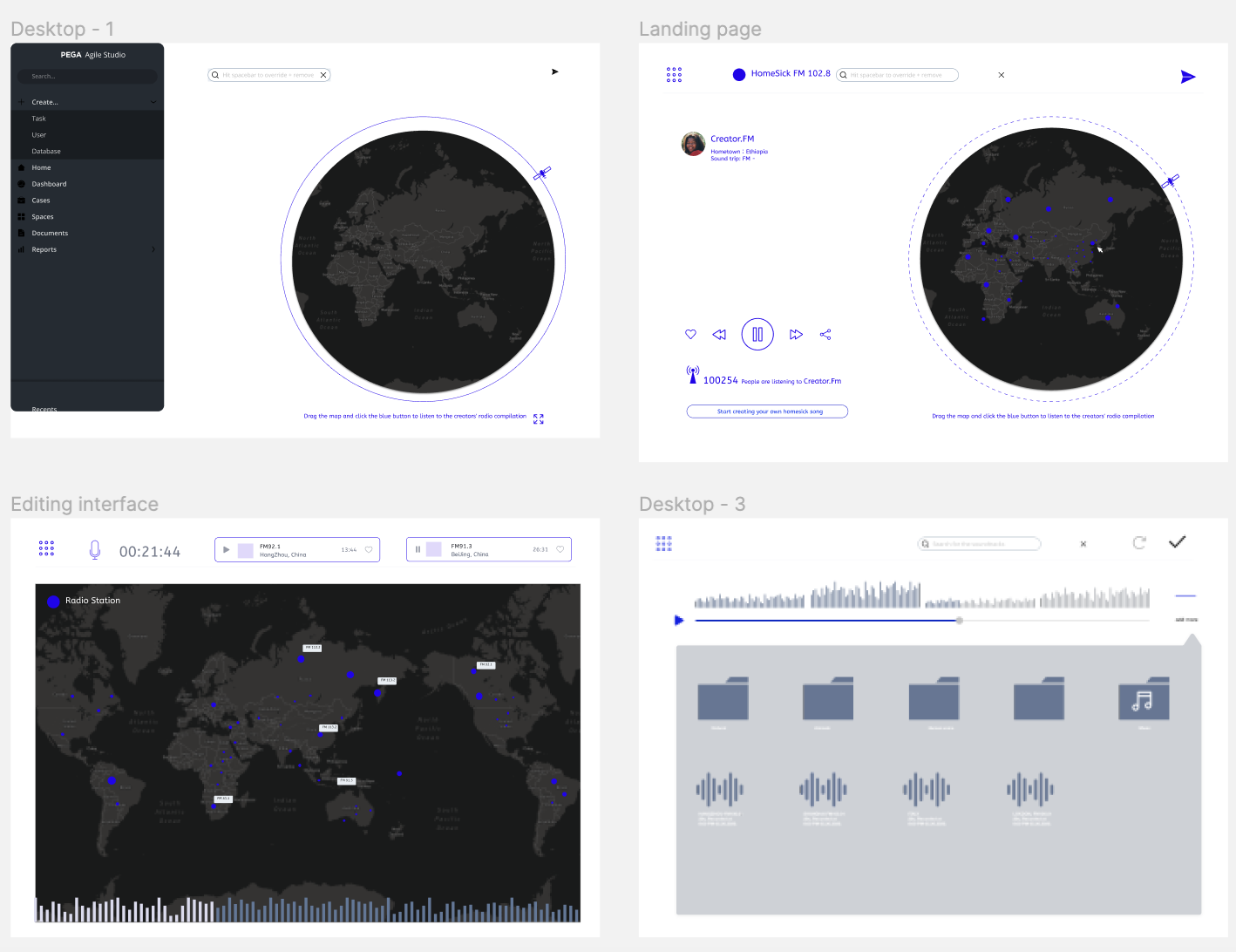Viewport: 1236px width, 952px height.
Task: Click the search field in PEGA sidebar
Action: click(87, 77)
